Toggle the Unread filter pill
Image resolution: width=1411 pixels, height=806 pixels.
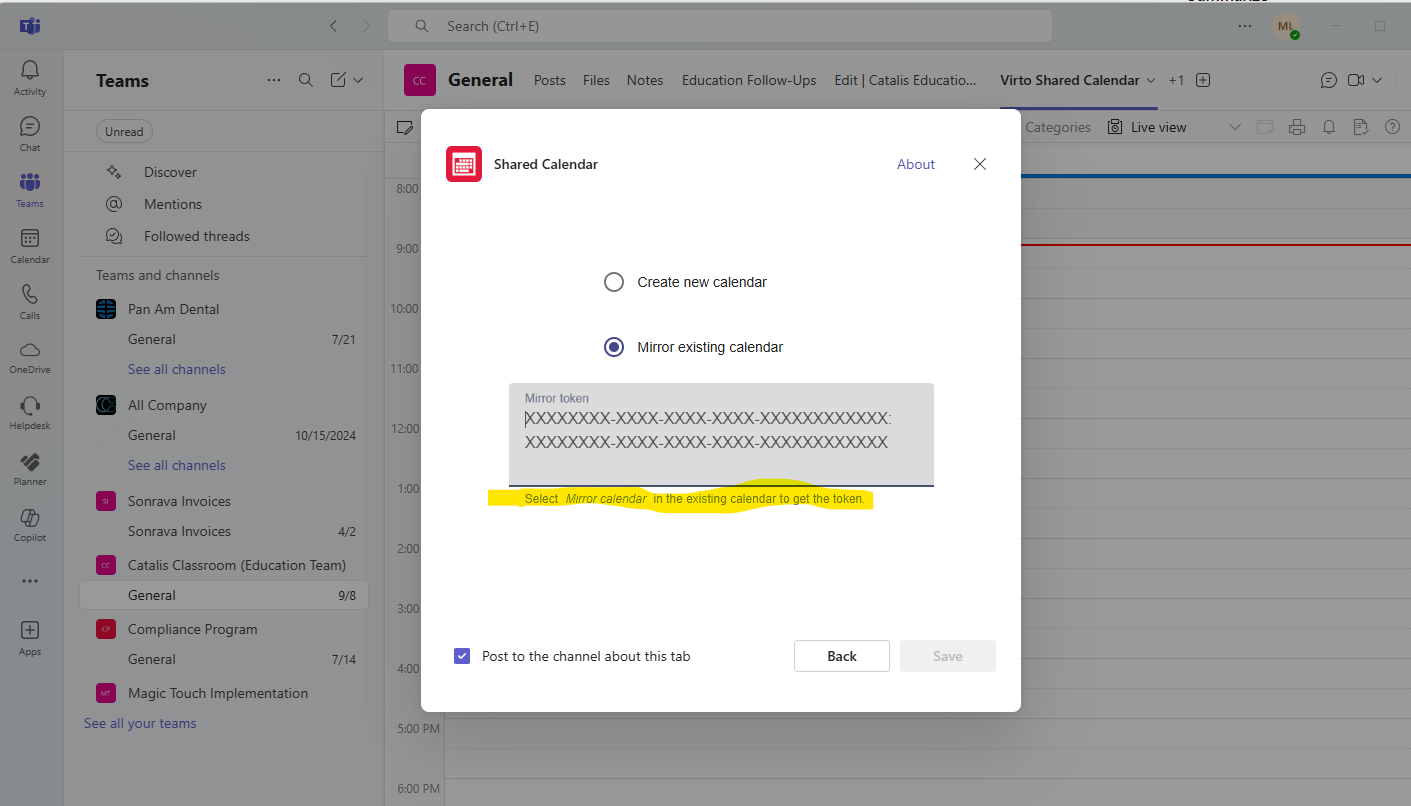124,131
